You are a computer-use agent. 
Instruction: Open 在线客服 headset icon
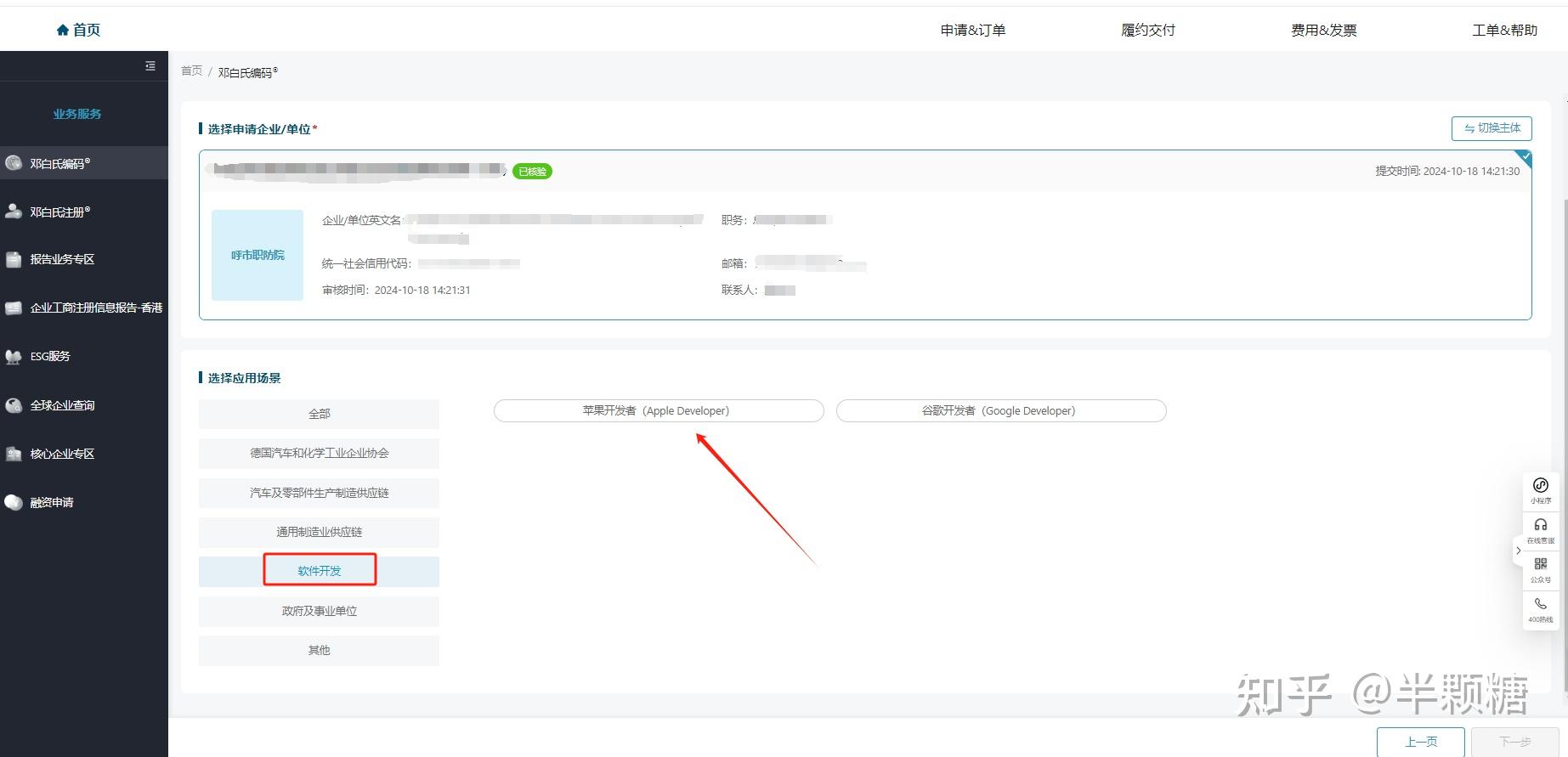[1540, 526]
